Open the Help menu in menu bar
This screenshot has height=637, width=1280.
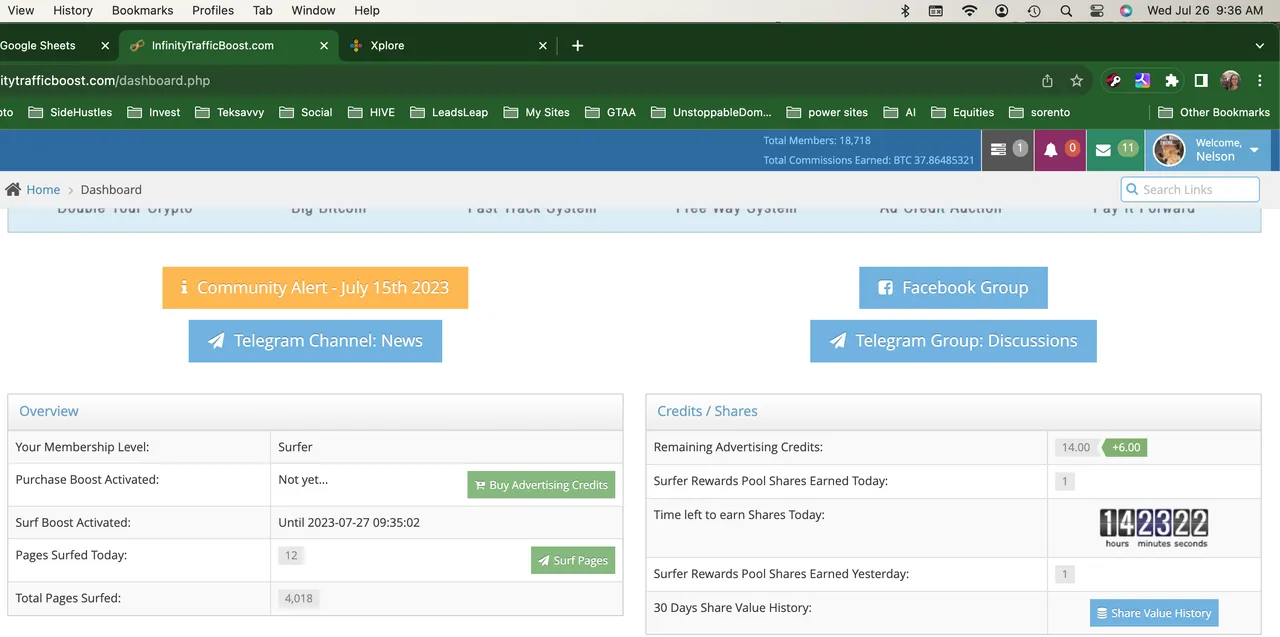click(367, 10)
